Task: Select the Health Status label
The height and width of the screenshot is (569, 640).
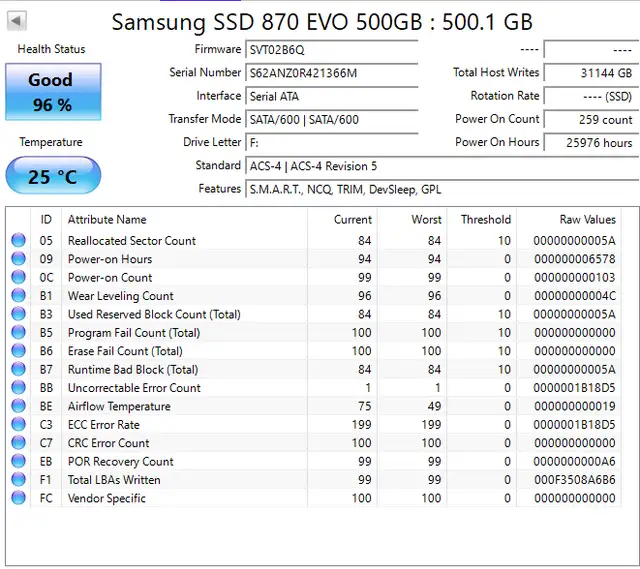Action: coord(51,49)
